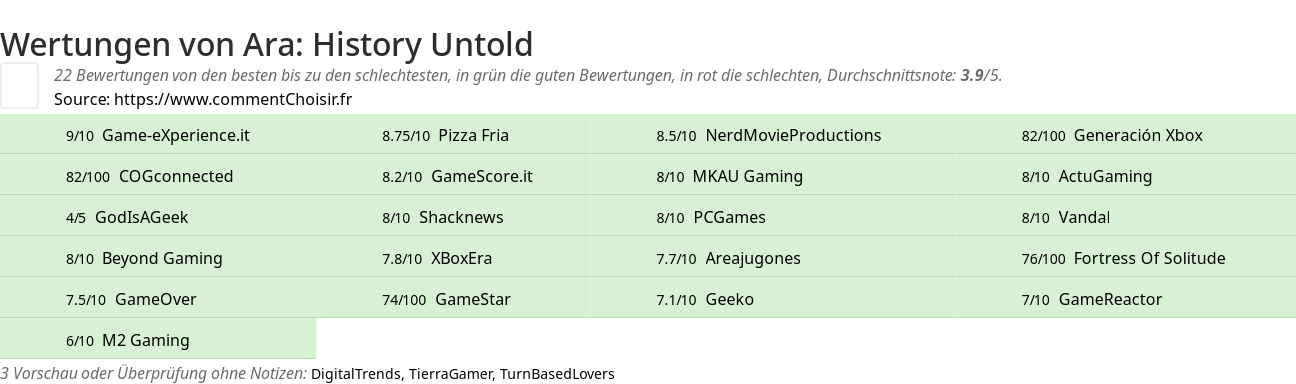The height and width of the screenshot is (384, 1296).
Task: Select the Beyond Gaming rating
Action: (144, 258)
